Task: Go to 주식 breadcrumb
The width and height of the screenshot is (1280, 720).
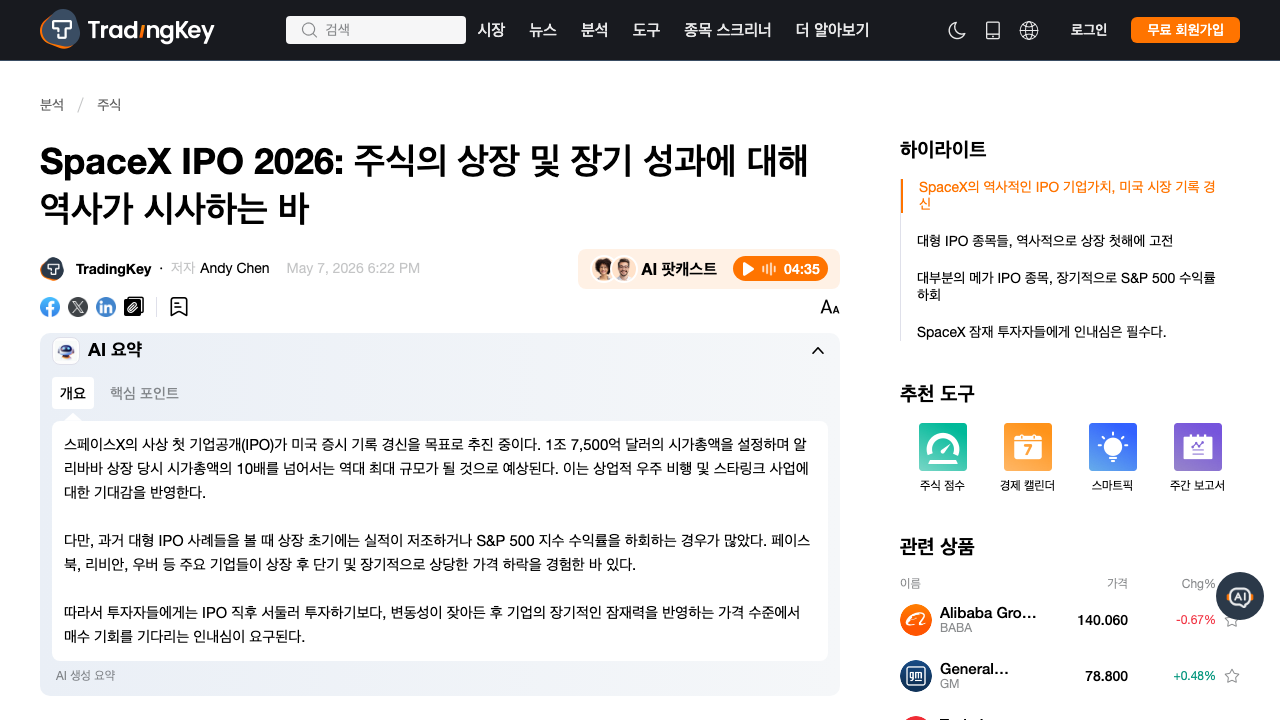Action: 109,105
